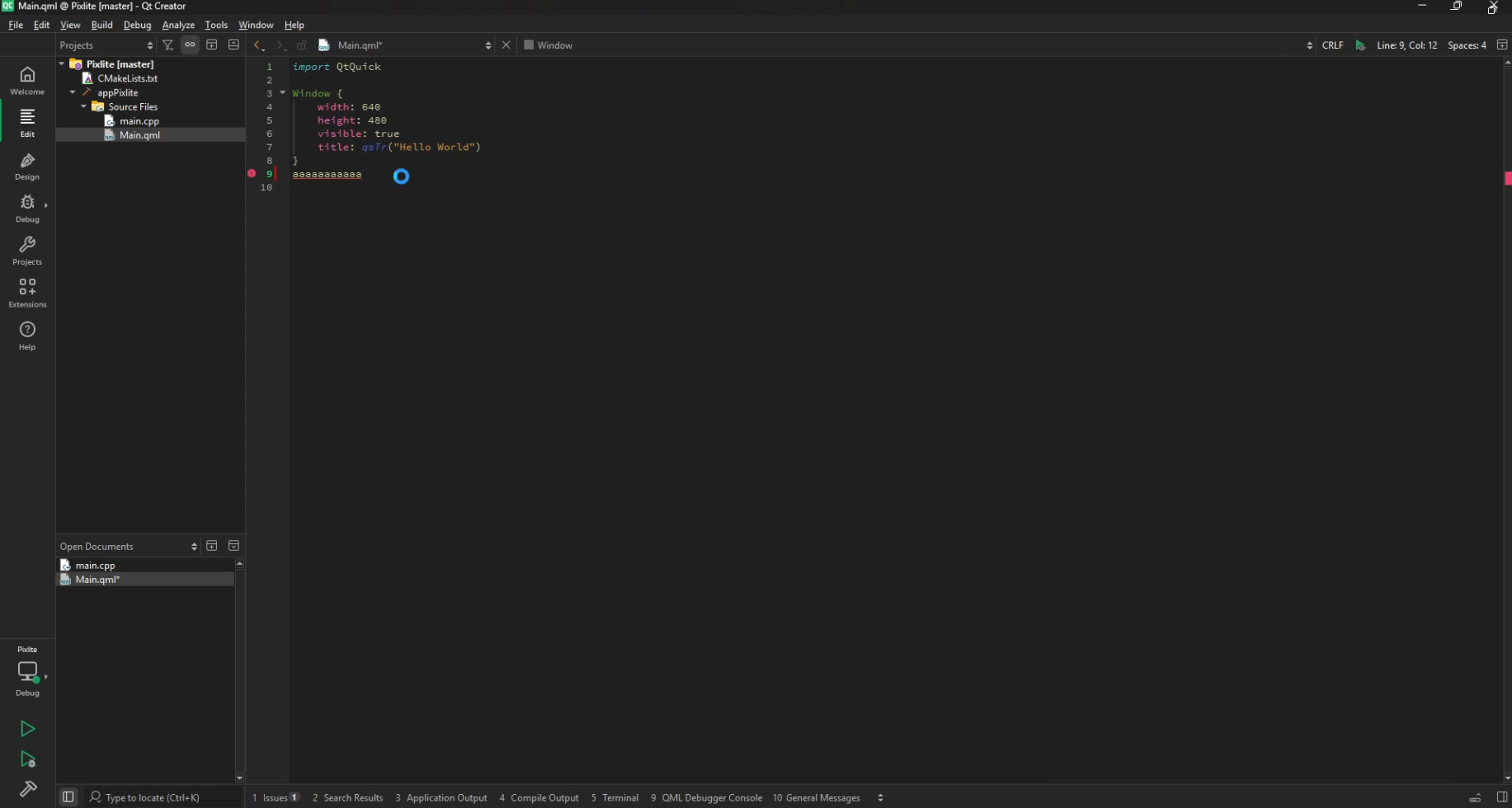
Task: Open the Extensions mode
Action: (x=27, y=293)
